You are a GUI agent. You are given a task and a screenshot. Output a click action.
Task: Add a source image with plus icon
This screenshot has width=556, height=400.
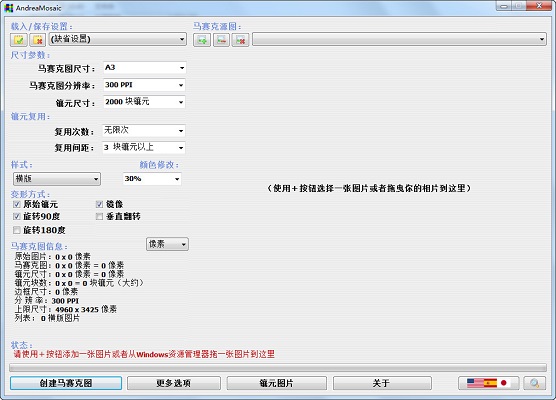[x=202, y=40]
